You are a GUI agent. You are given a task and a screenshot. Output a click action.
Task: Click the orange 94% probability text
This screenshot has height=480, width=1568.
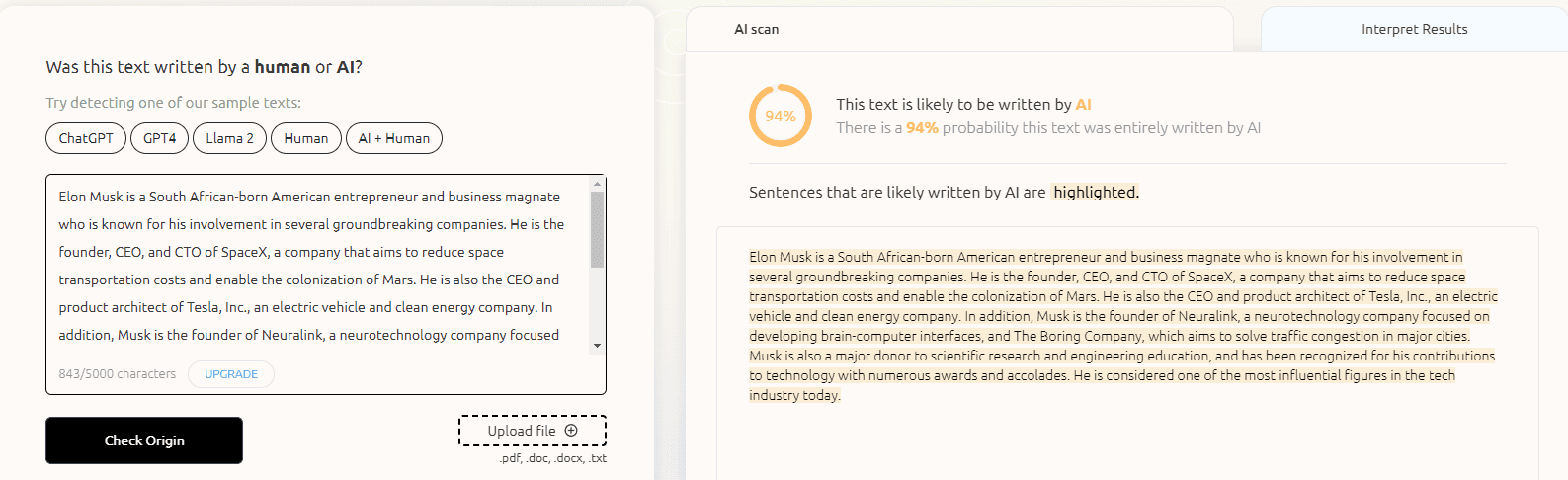[922, 128]
